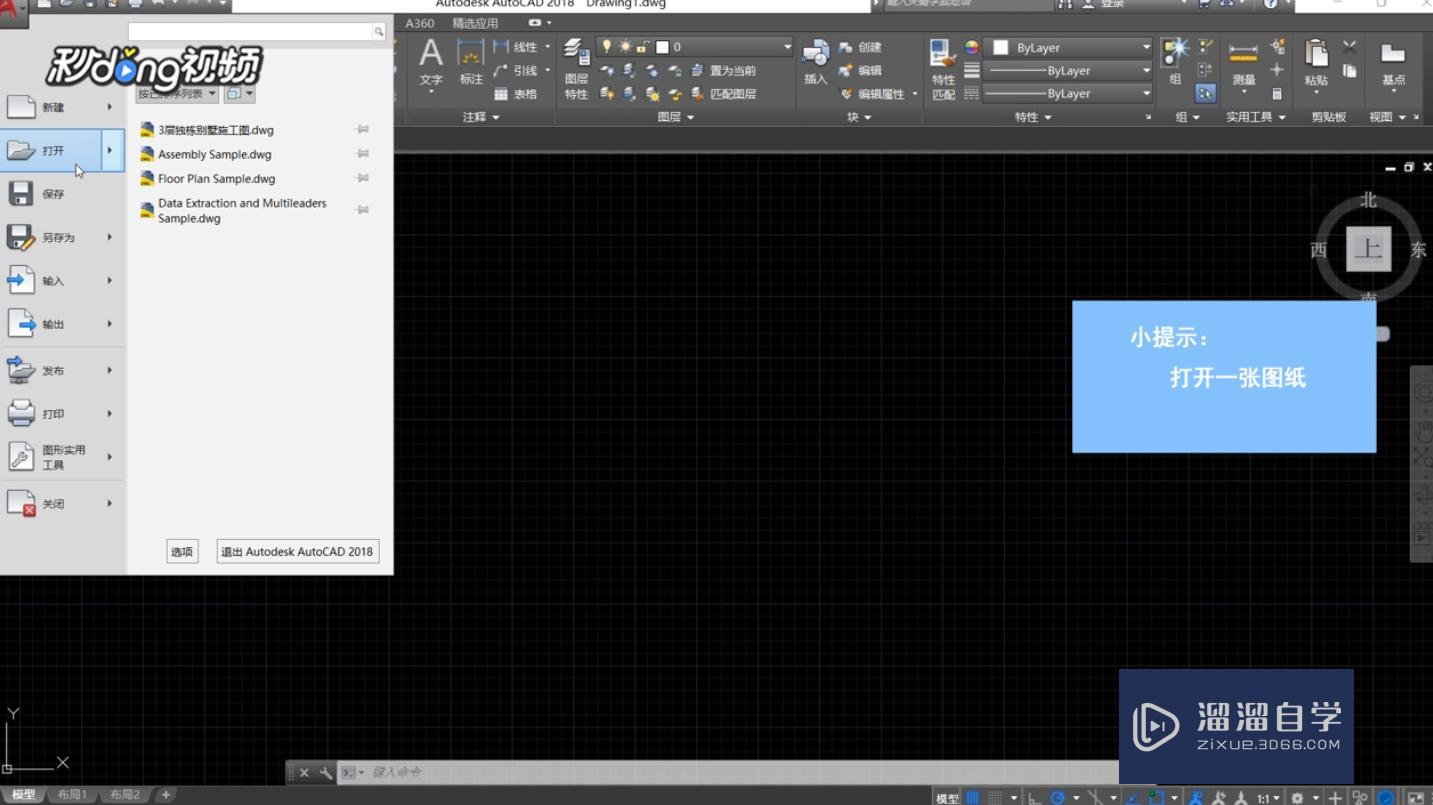Add a new layout tab with plus
Screen dimensions: 1433x805
(166, 795)
